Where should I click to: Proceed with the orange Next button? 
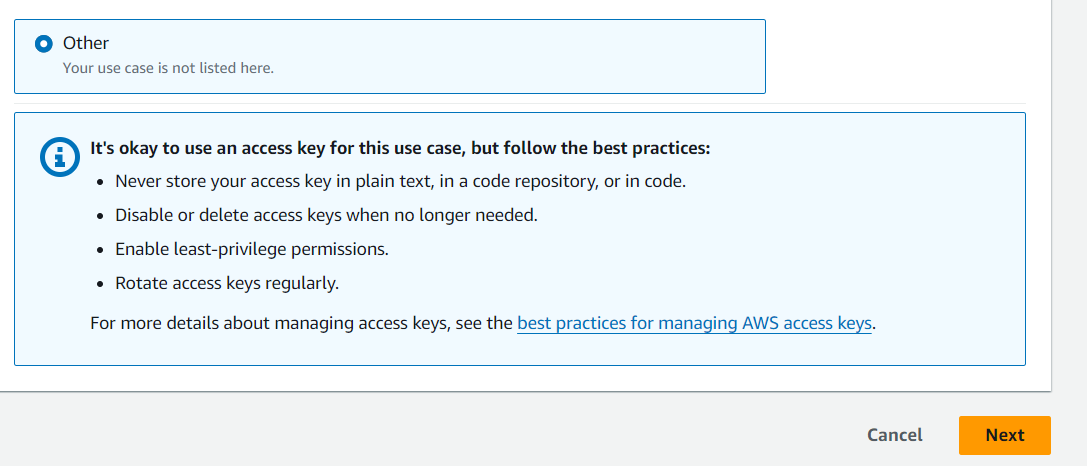1005,435
